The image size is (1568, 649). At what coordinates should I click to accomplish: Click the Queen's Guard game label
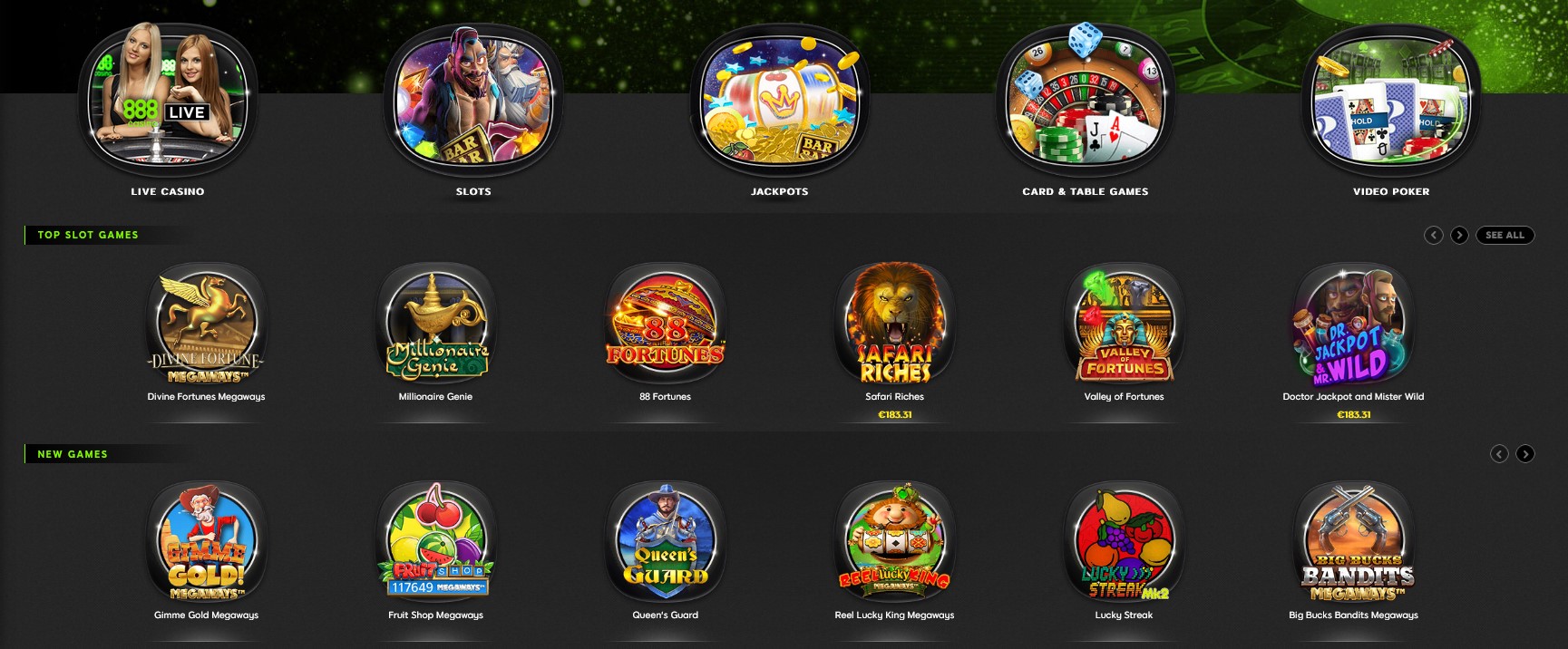666,615
